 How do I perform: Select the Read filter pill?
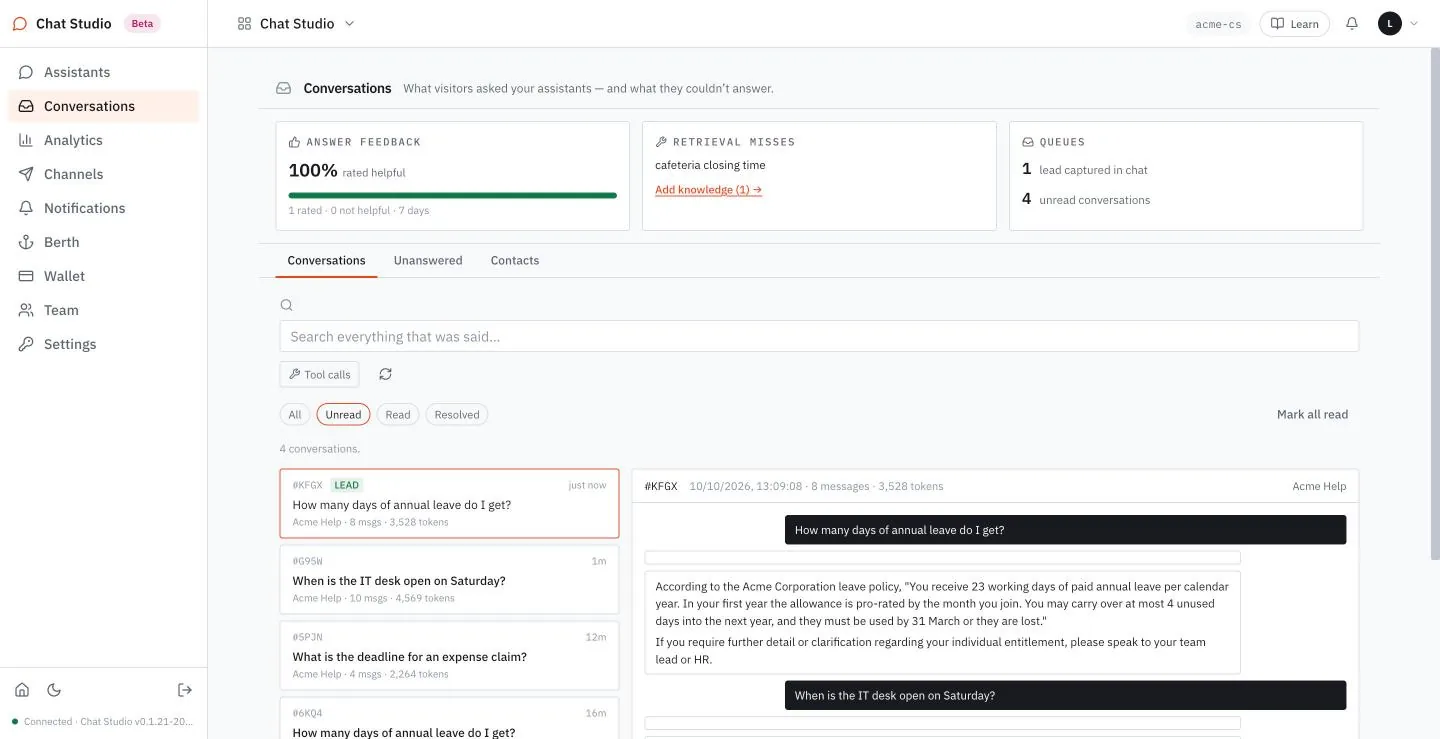point(398,414)
